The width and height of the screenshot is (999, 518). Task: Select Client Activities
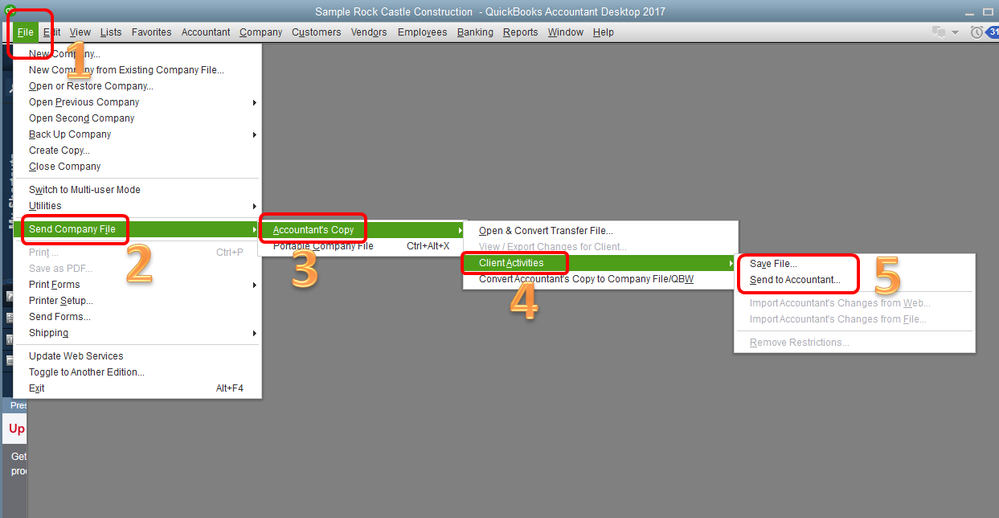(511, 263)
